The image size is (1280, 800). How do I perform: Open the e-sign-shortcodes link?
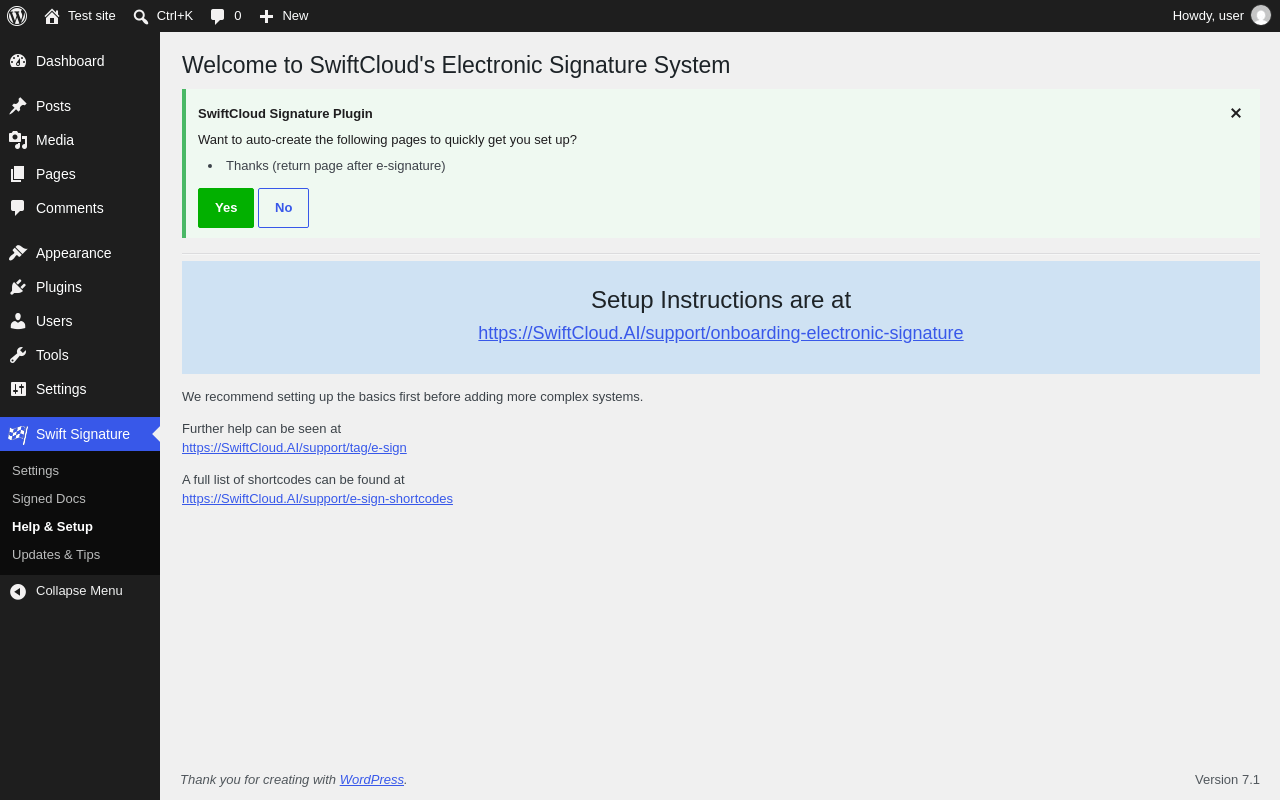click(317, 499)
